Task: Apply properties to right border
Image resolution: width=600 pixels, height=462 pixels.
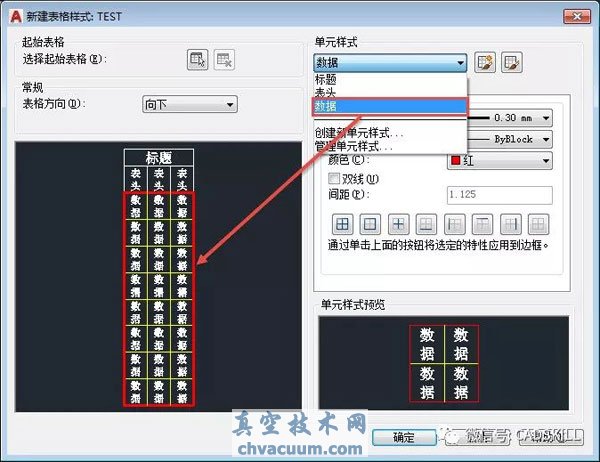Action: point(511,224)
